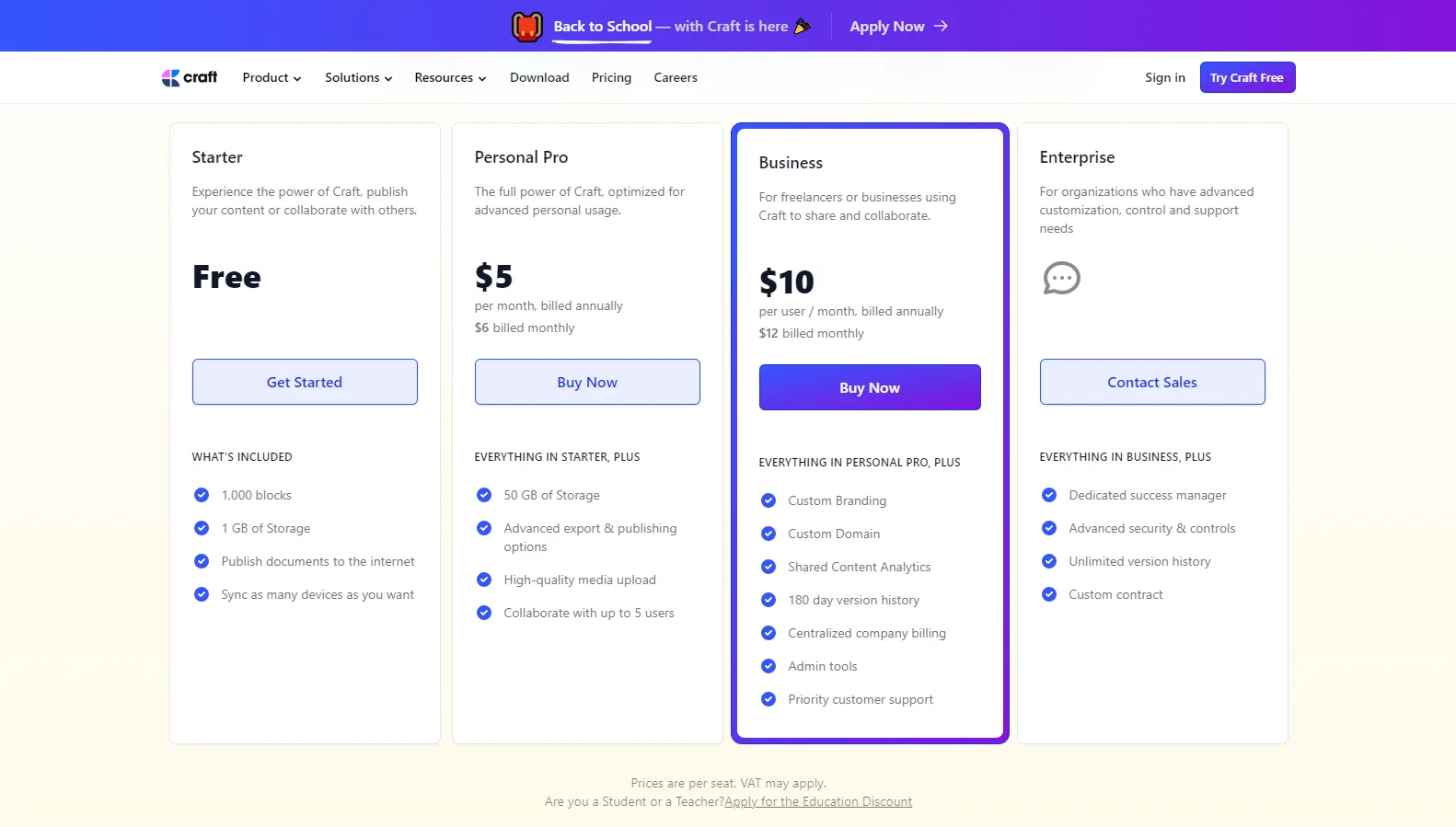Click the checkmark icon next to Custom Branding
The width and height of the screenshot is (1456, 827).
pos(768,500)
